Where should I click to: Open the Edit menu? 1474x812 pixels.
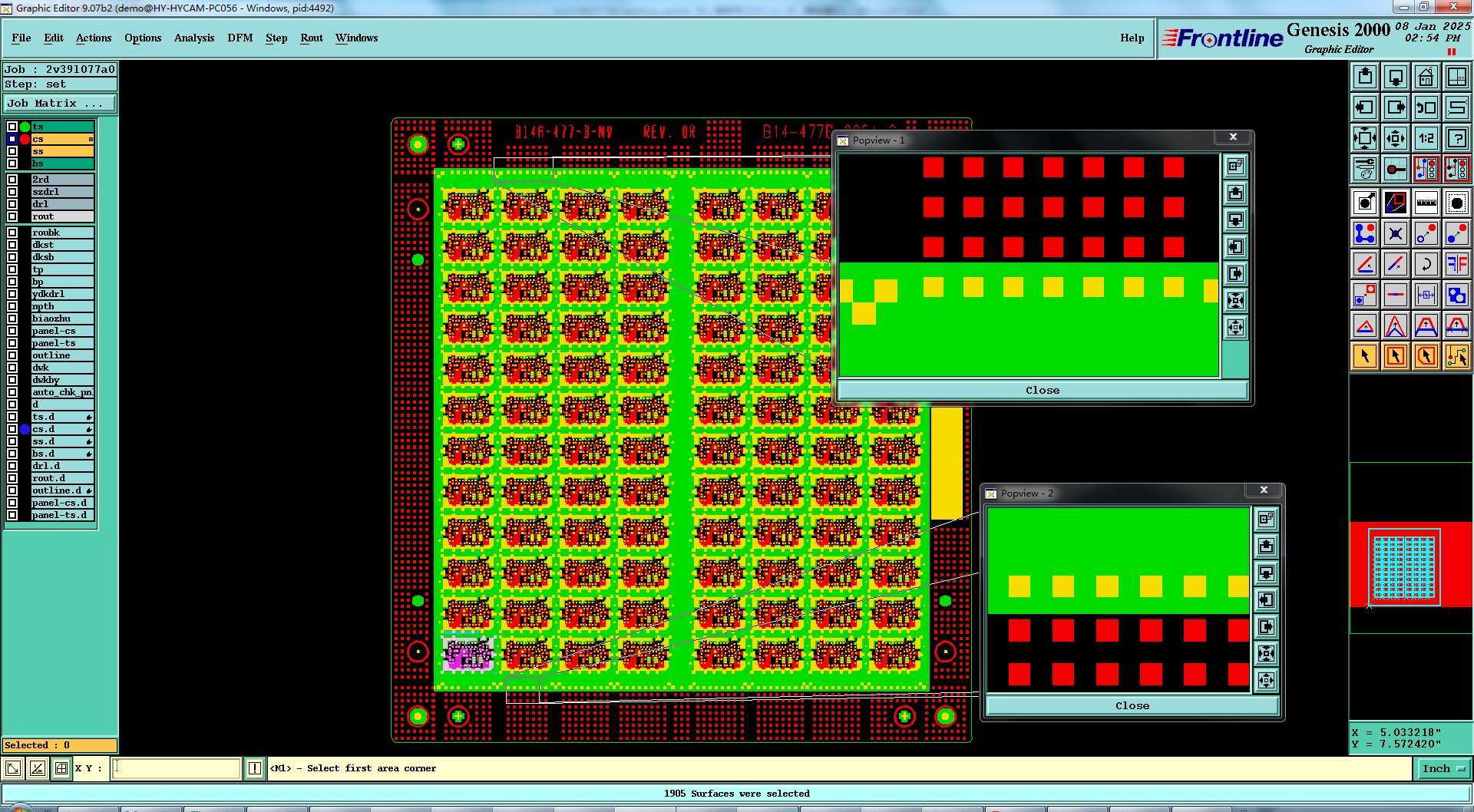click(54, 38)
